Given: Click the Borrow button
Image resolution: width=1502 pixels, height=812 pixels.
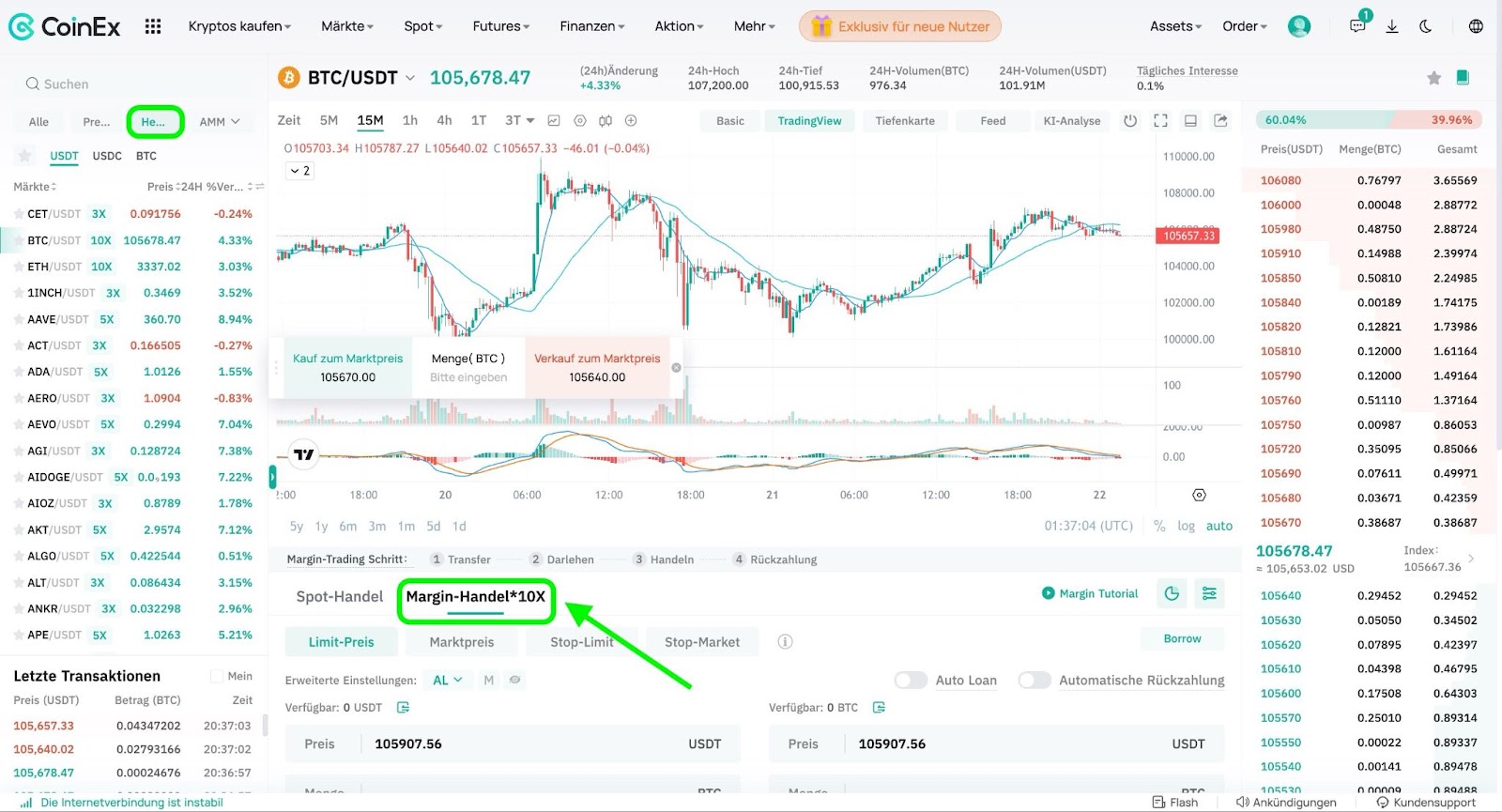Looking at the screenshot, I should (x=1182, y=638).
